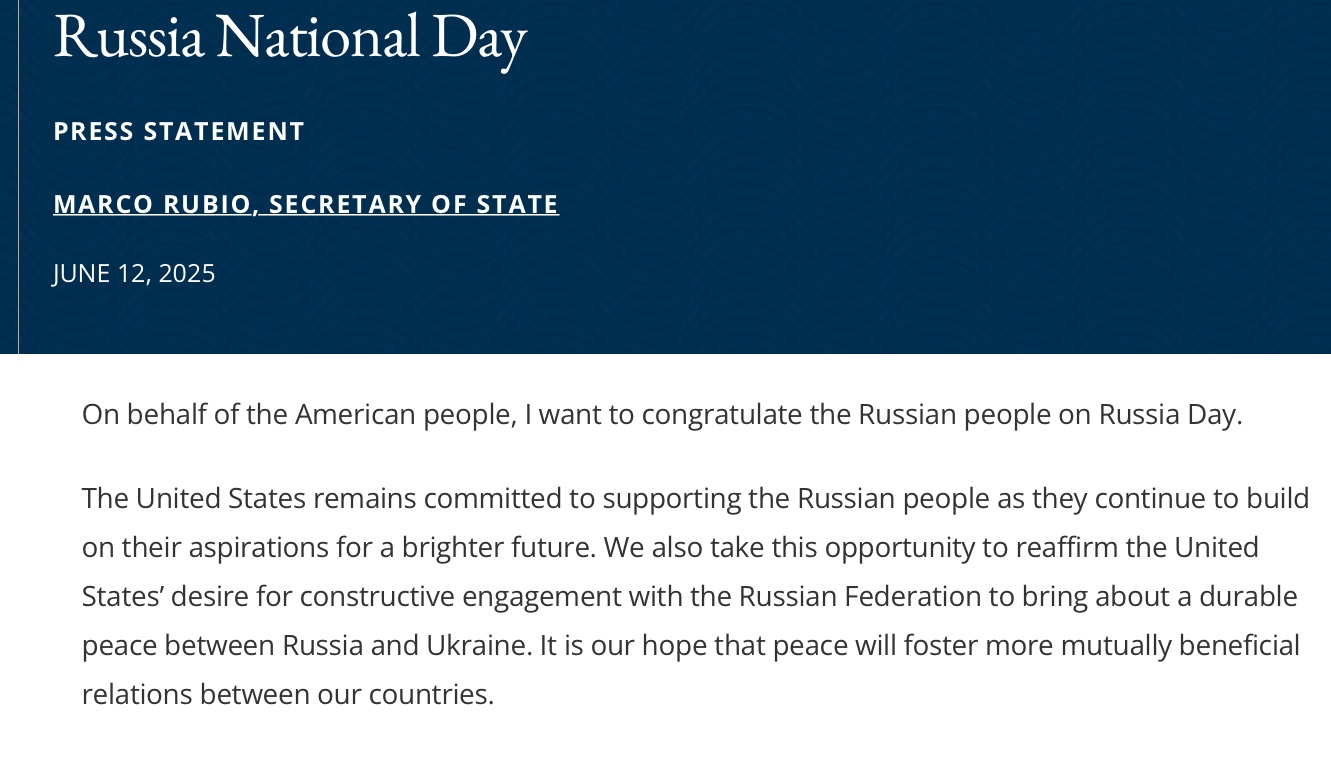Click the words 'American people' in first paragraph
This screenshot has height=767, width=1331.
(x=405, y=414)
